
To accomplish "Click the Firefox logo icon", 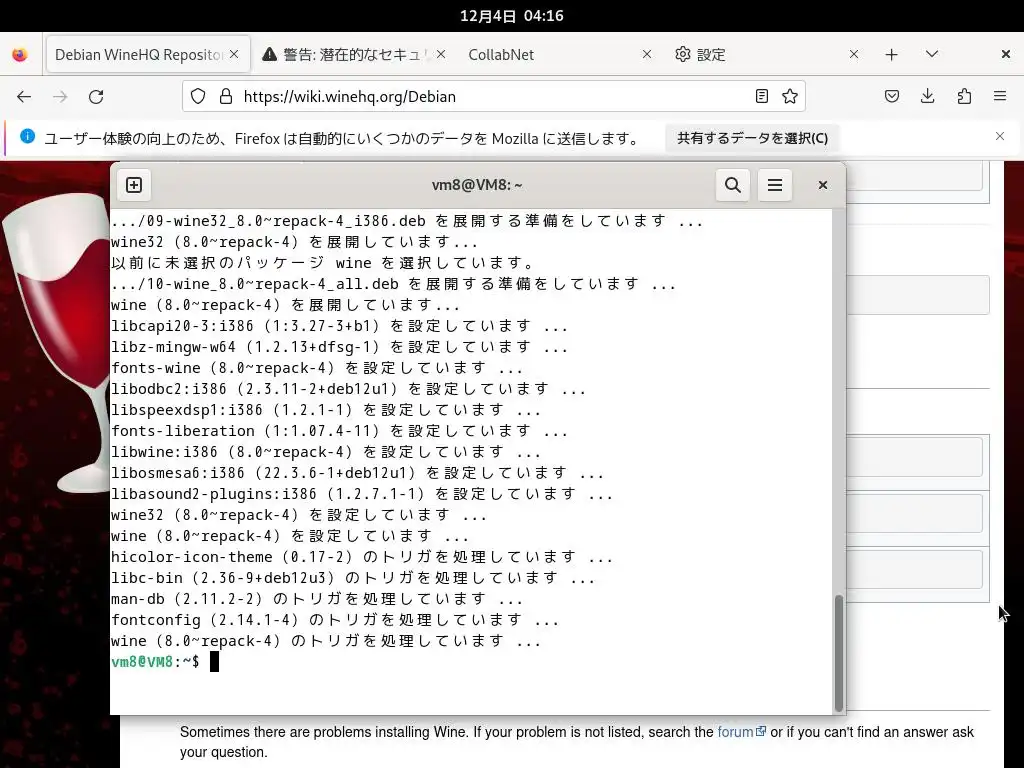I will [20, 54].
